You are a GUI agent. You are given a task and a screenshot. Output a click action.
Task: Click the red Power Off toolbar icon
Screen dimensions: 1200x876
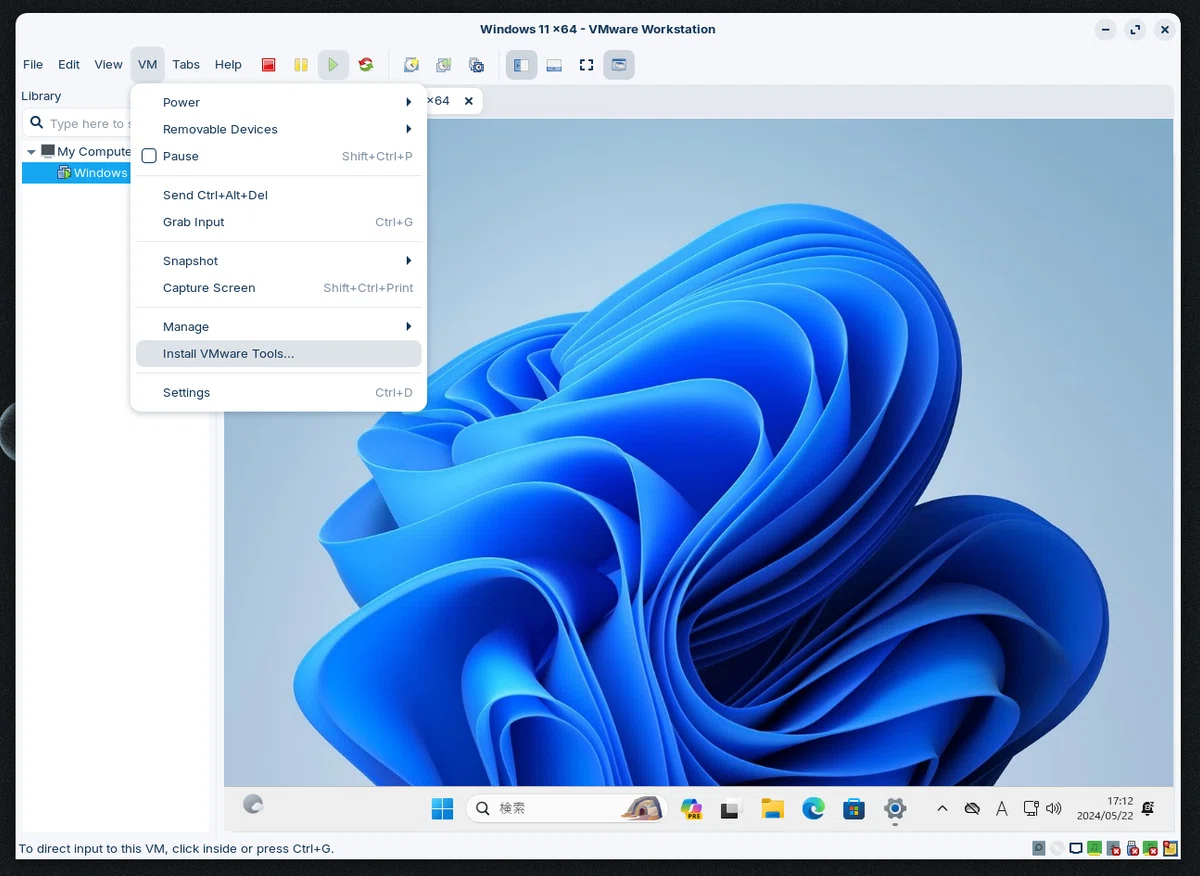(268, 65)
